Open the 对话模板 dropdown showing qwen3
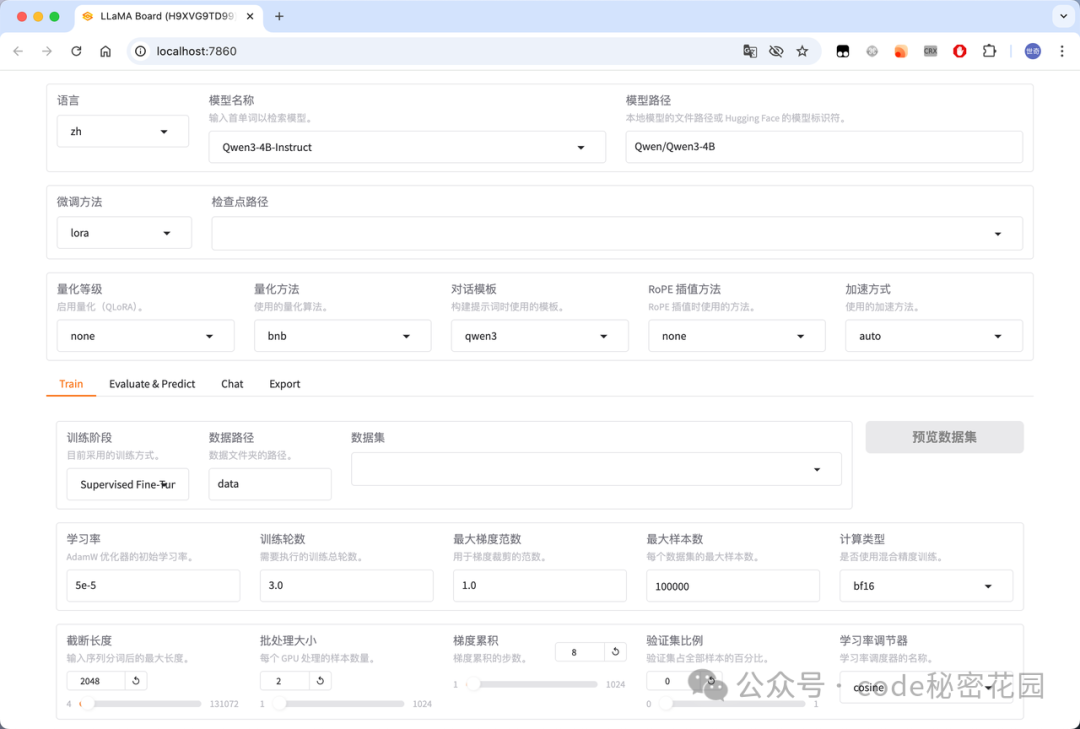This screenshot has height=729, width=1080. [x=539, y=336]
